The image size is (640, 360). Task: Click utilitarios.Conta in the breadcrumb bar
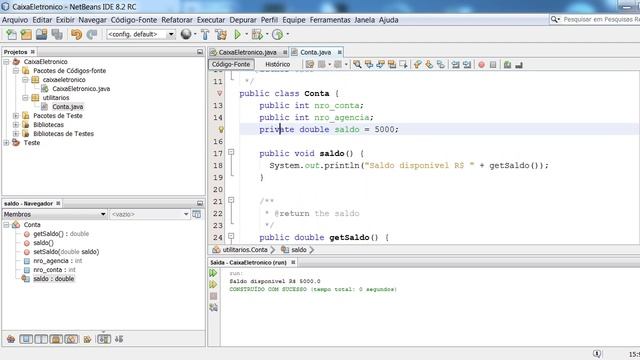coord(245,249)
